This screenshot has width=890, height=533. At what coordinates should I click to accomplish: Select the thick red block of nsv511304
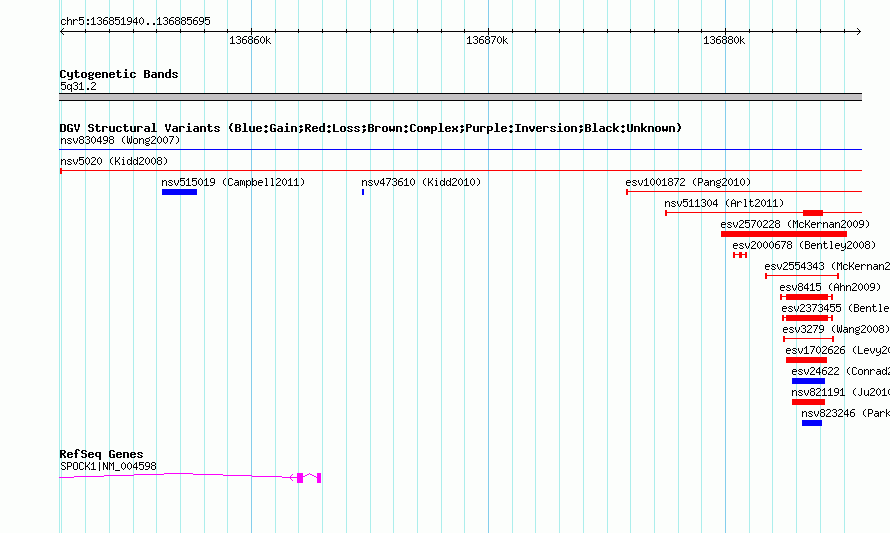[813, 213]
